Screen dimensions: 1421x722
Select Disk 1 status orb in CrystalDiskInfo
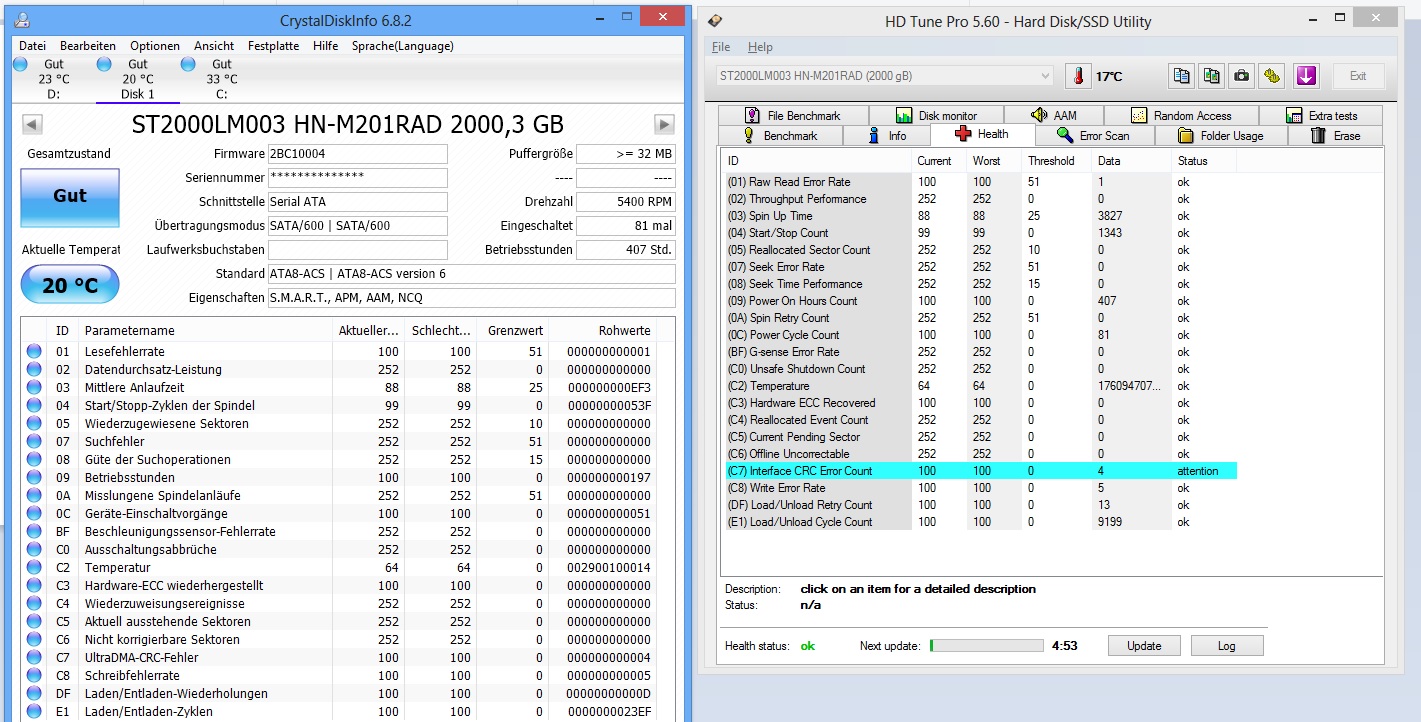pos(104,64)
